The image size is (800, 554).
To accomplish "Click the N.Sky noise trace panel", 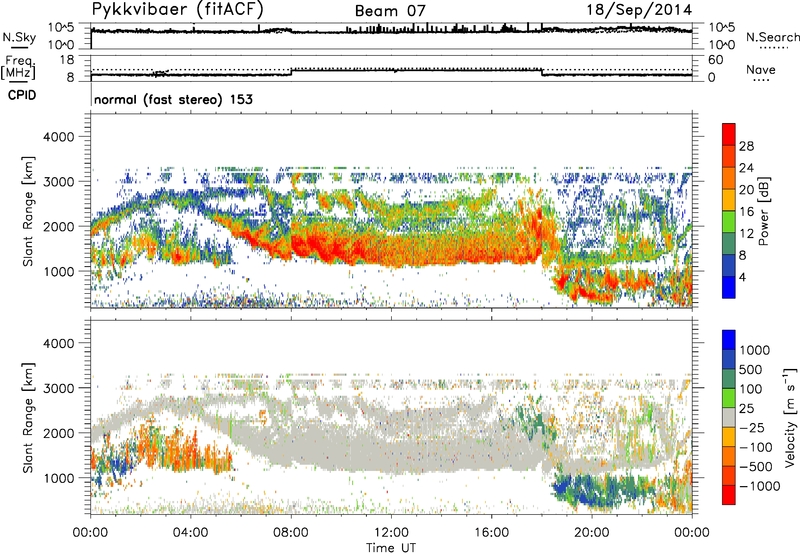I will 391,36.
